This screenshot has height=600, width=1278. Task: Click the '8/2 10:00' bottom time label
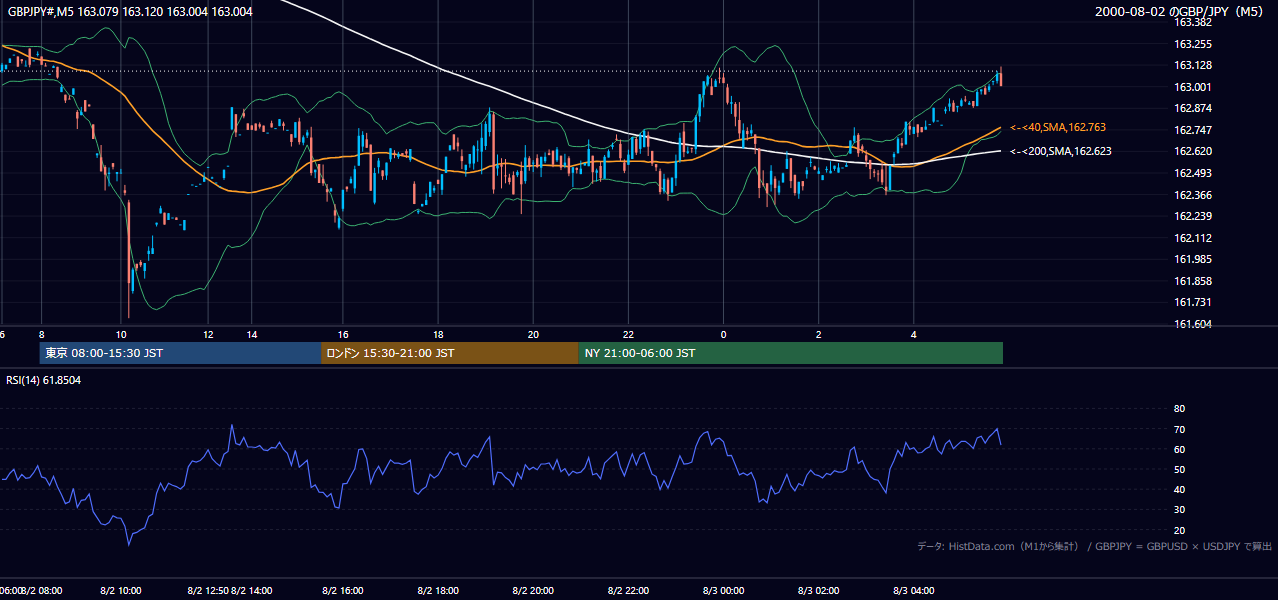(121, 590)
